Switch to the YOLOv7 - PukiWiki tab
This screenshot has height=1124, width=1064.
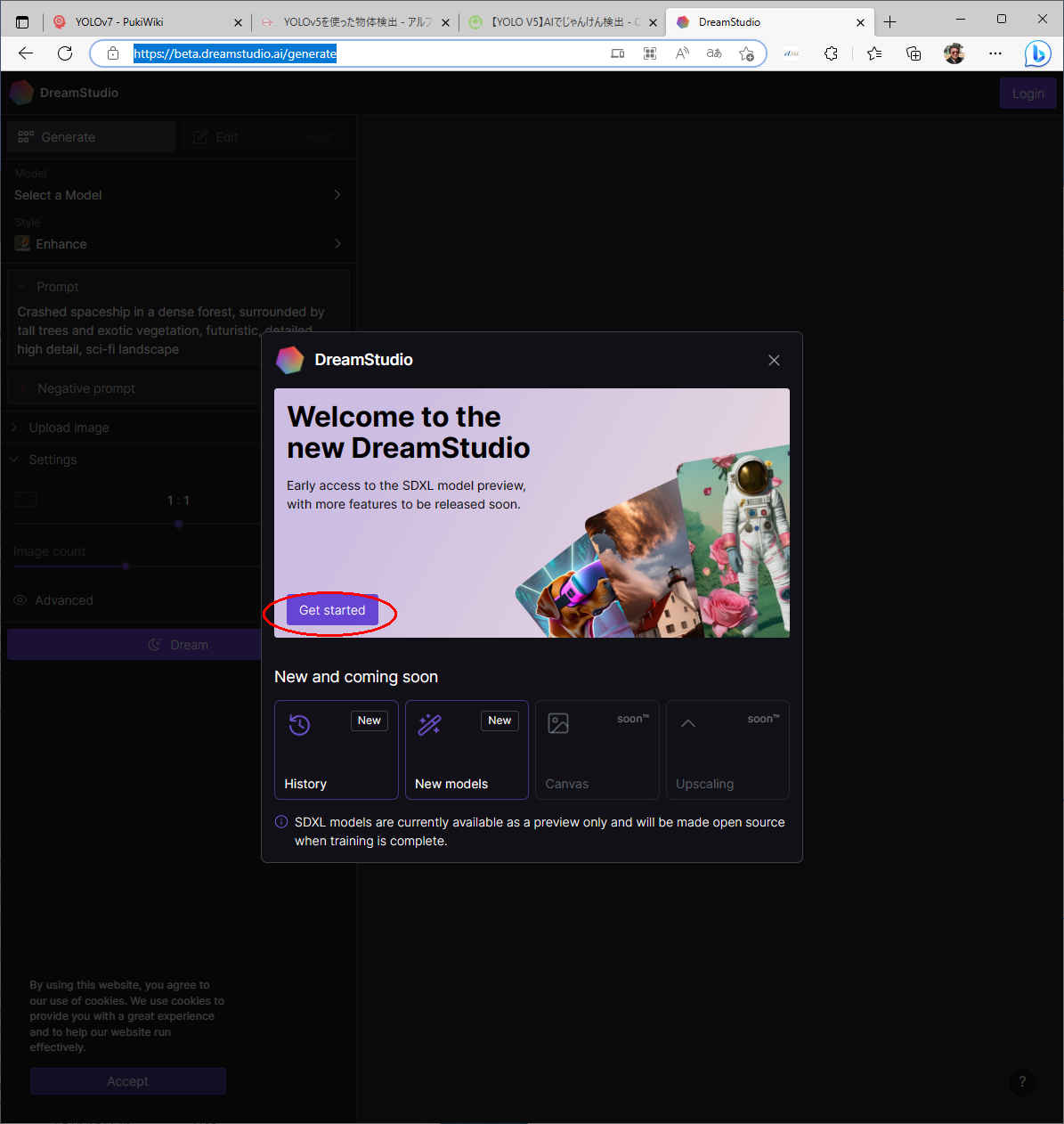[119, 22]
